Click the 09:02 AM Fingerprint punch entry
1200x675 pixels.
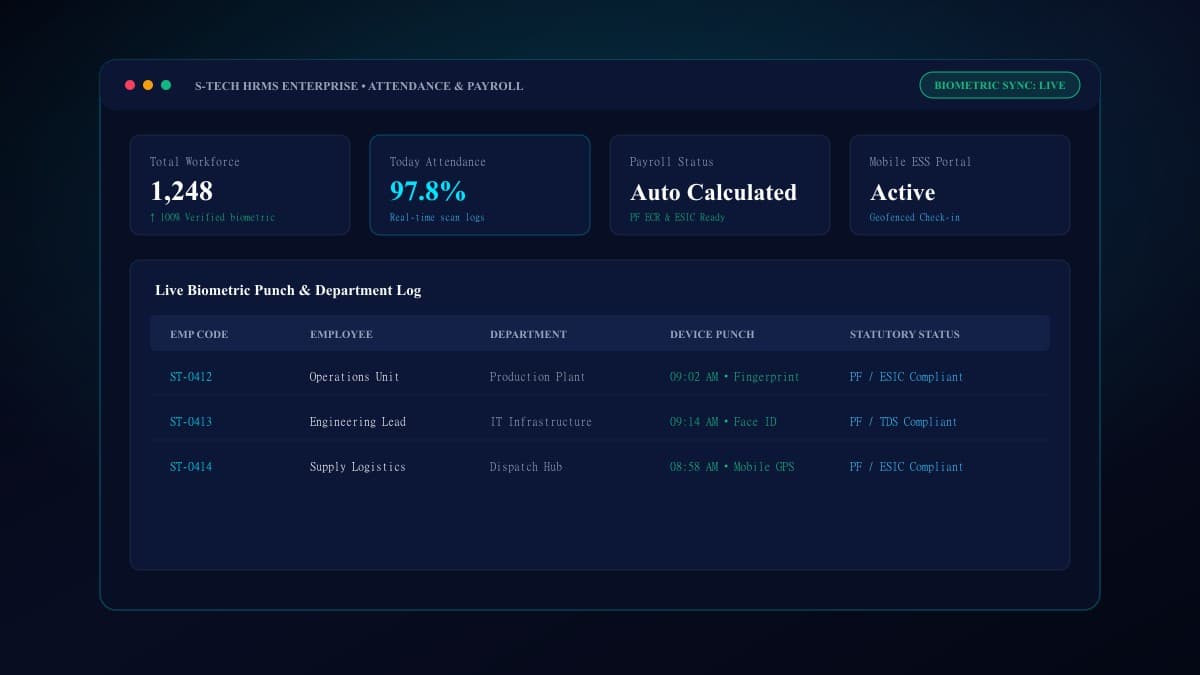pos(735,377)
